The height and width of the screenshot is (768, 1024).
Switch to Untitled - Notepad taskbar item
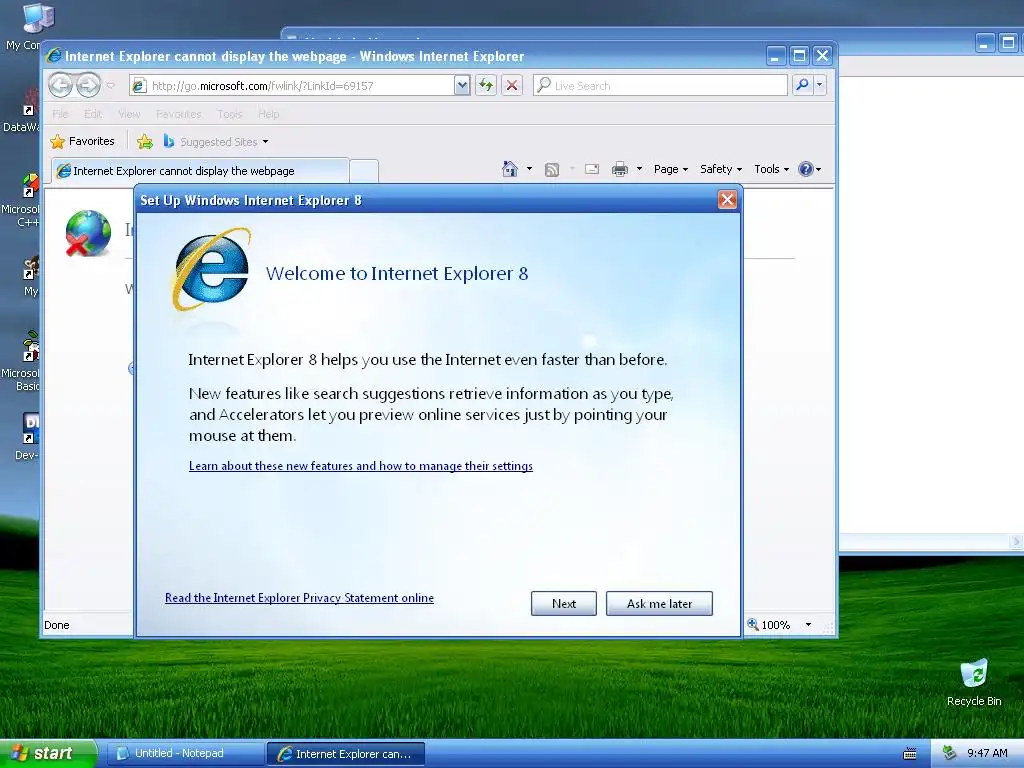click(x=184, y=754)
